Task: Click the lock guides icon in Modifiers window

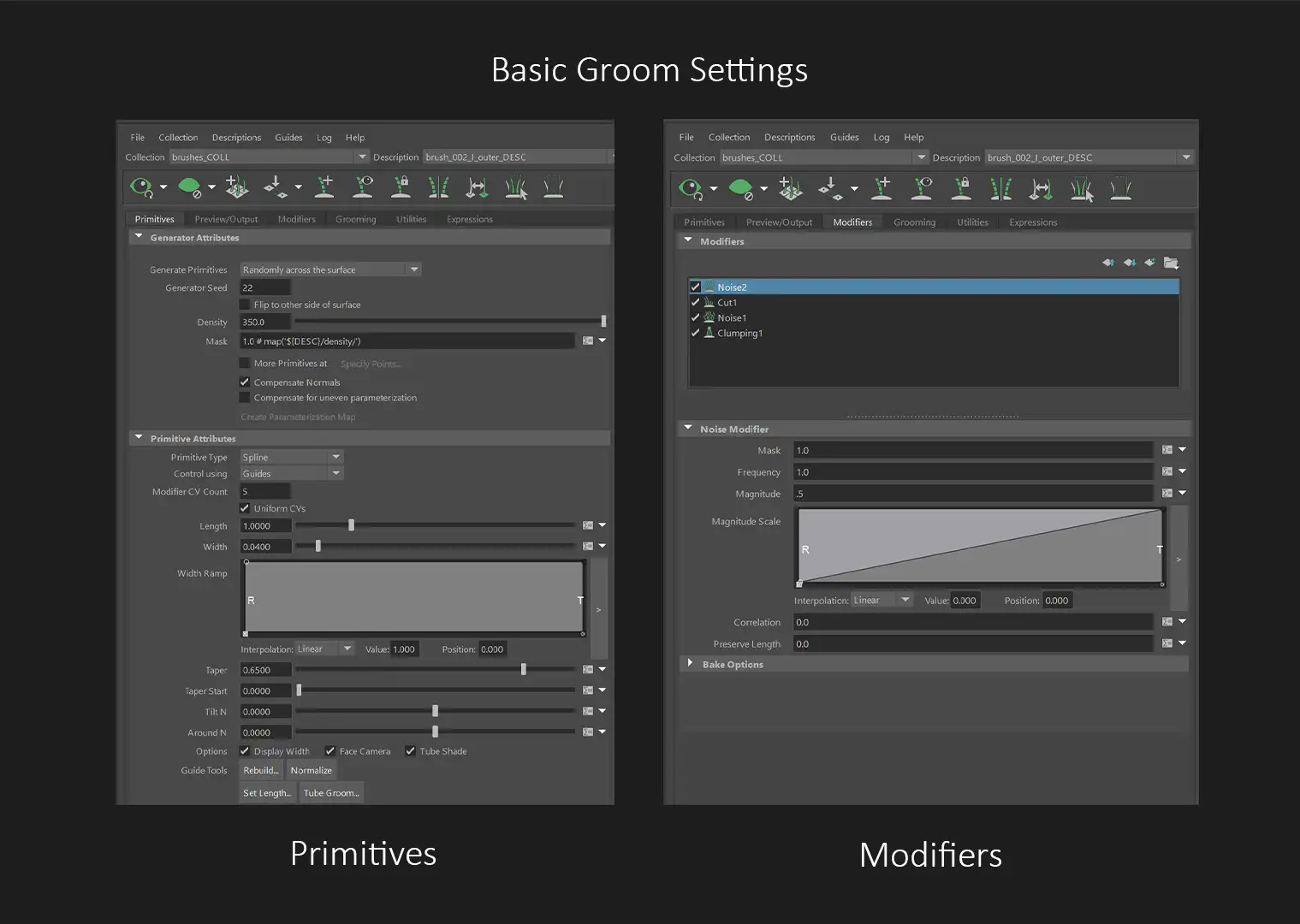Action: click(x=961, y=187)
